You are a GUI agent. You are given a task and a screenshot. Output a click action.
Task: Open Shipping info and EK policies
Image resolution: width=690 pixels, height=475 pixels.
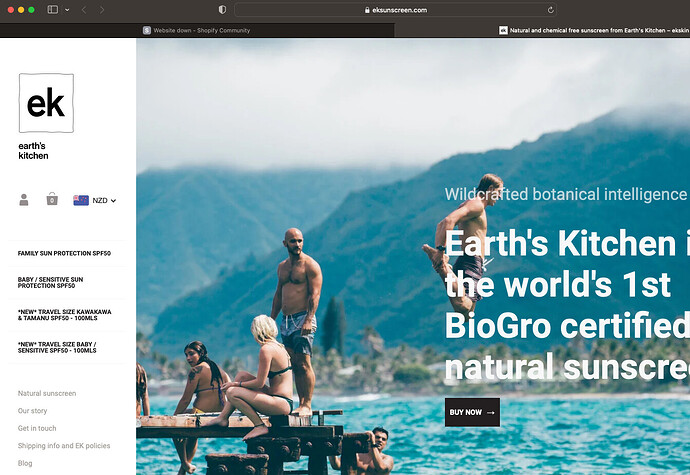(x=64, y=446)
